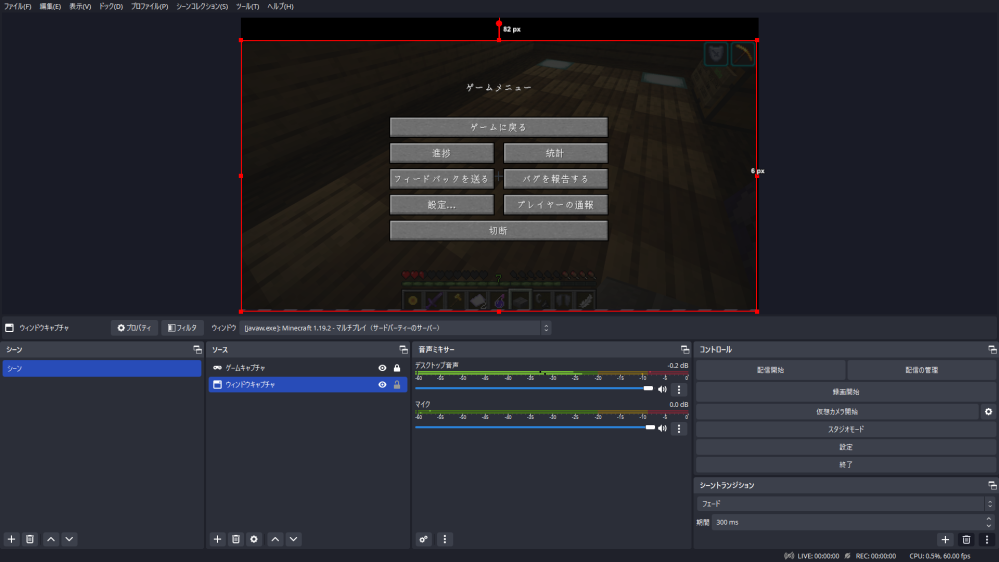Move the selected source up
The image size is (999, 562).
click(275, 539)
